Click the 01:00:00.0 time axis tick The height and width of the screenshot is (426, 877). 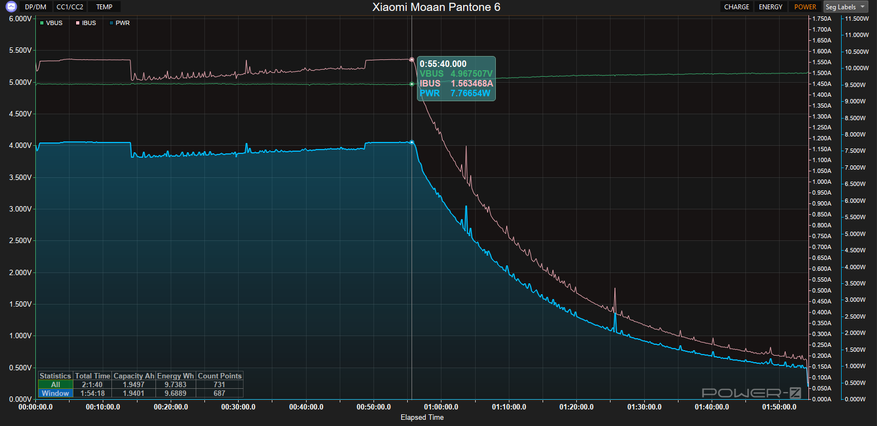pyautogui.click(x=442, y=408)
